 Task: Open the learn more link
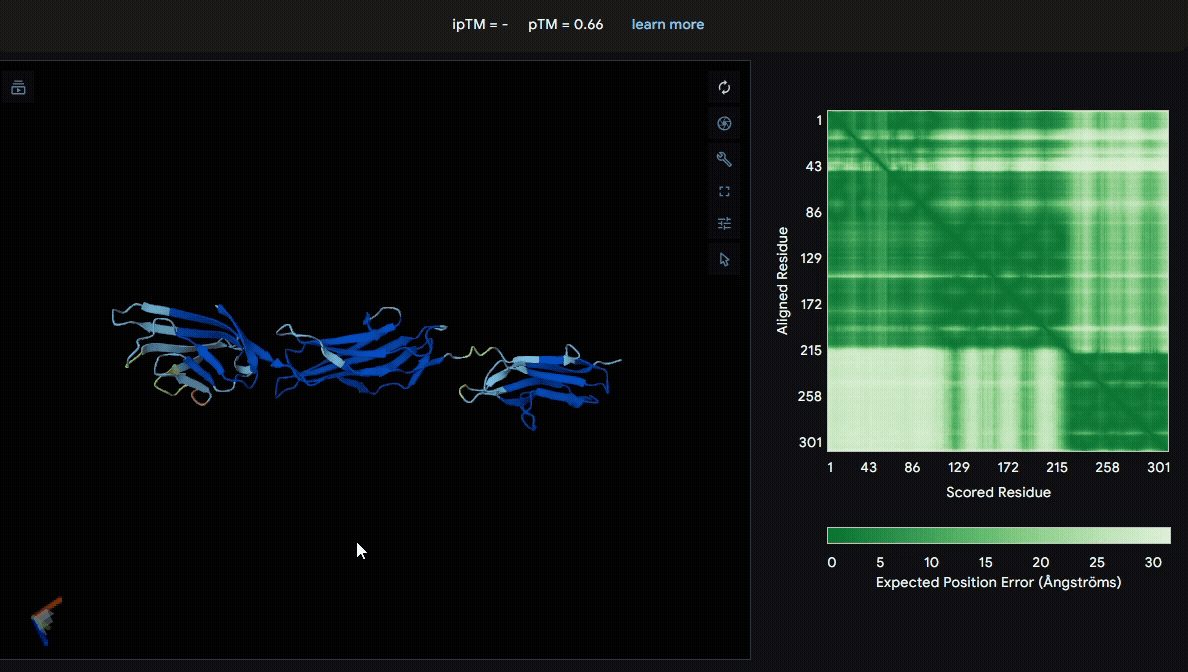point(667,24)
